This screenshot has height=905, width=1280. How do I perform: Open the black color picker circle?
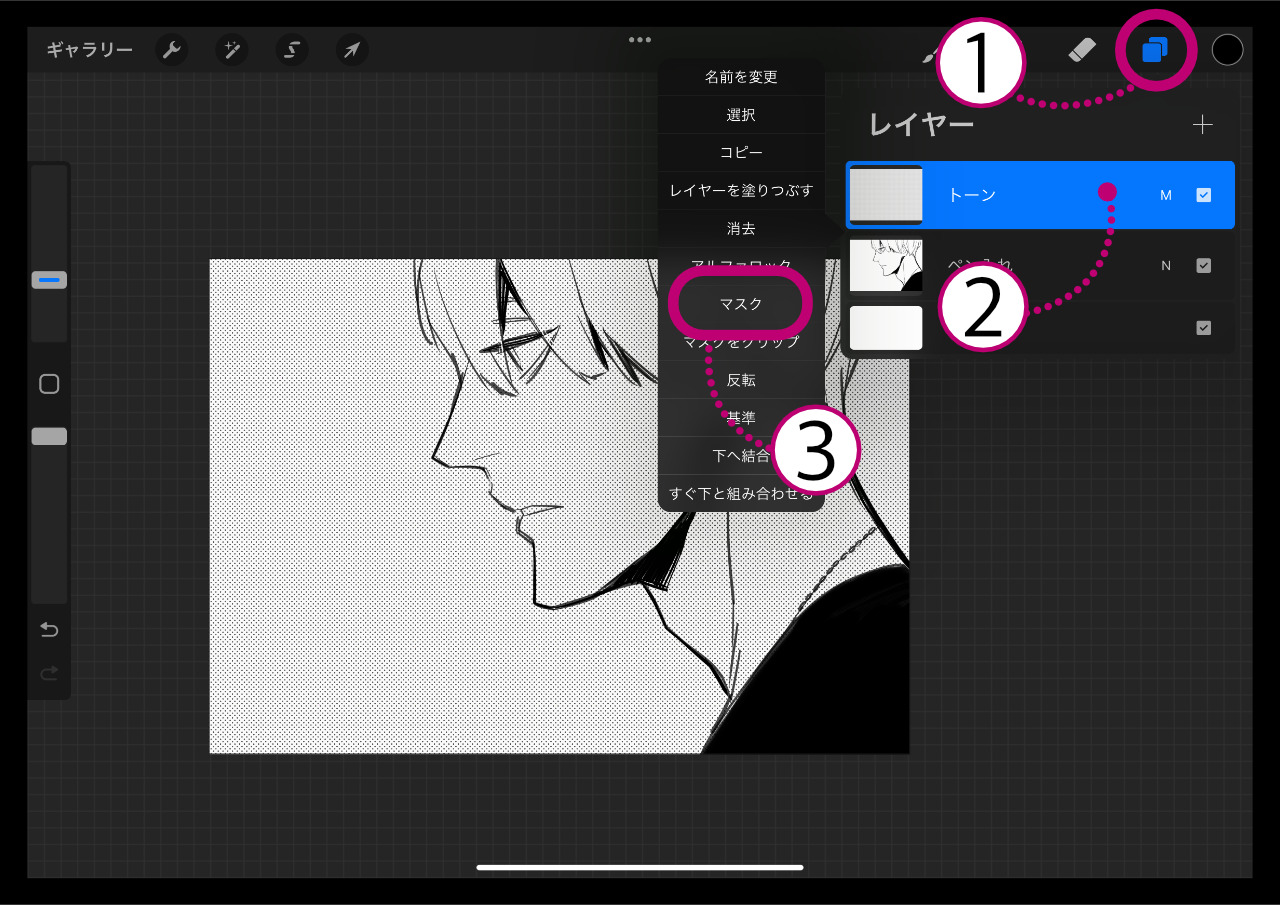[1227, 50]
